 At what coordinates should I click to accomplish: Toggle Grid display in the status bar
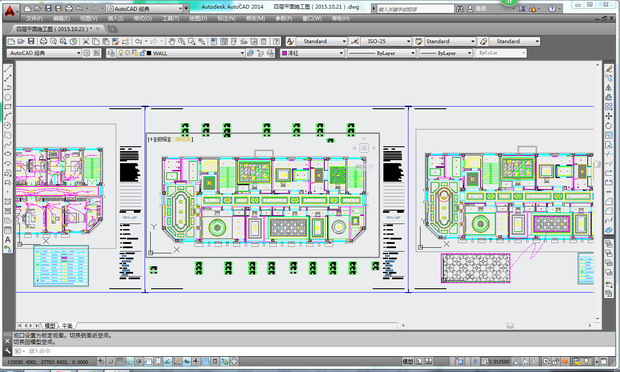point(120,361)
